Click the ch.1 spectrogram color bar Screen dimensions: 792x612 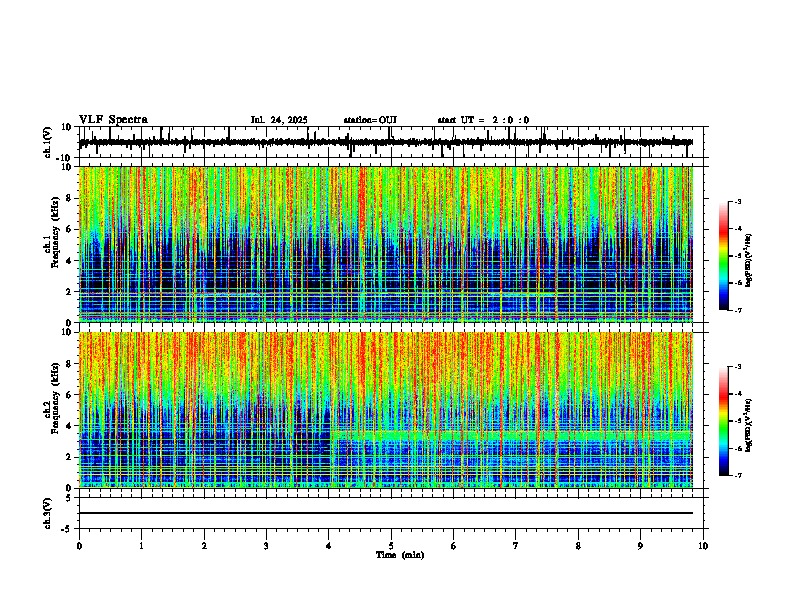(723, 256)
